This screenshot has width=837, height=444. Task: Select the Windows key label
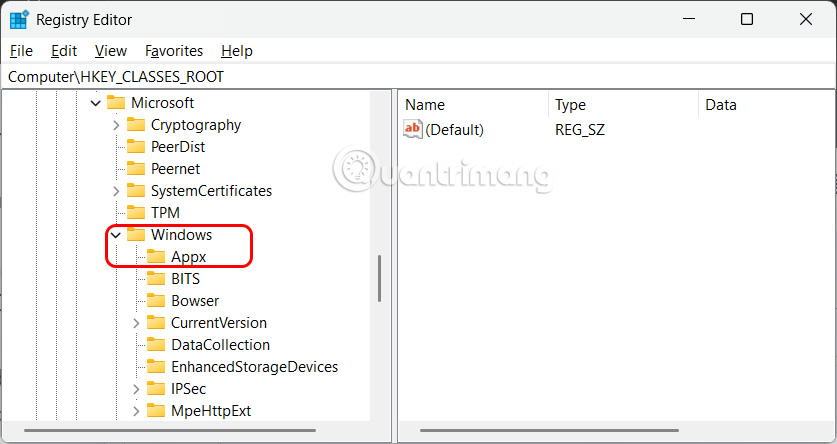[181, 235]
